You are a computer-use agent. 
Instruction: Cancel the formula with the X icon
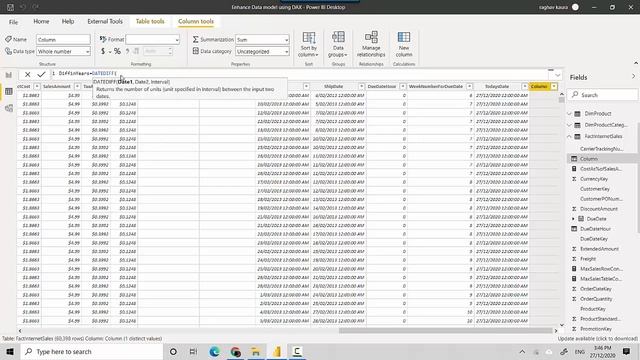click(27, 74)
